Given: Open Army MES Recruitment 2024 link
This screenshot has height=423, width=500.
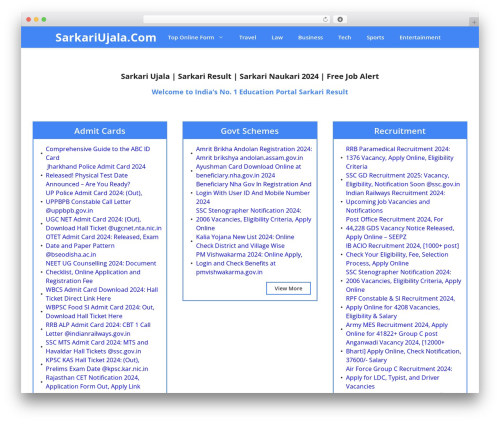Looking at the screenshot, I should [396, 329].
